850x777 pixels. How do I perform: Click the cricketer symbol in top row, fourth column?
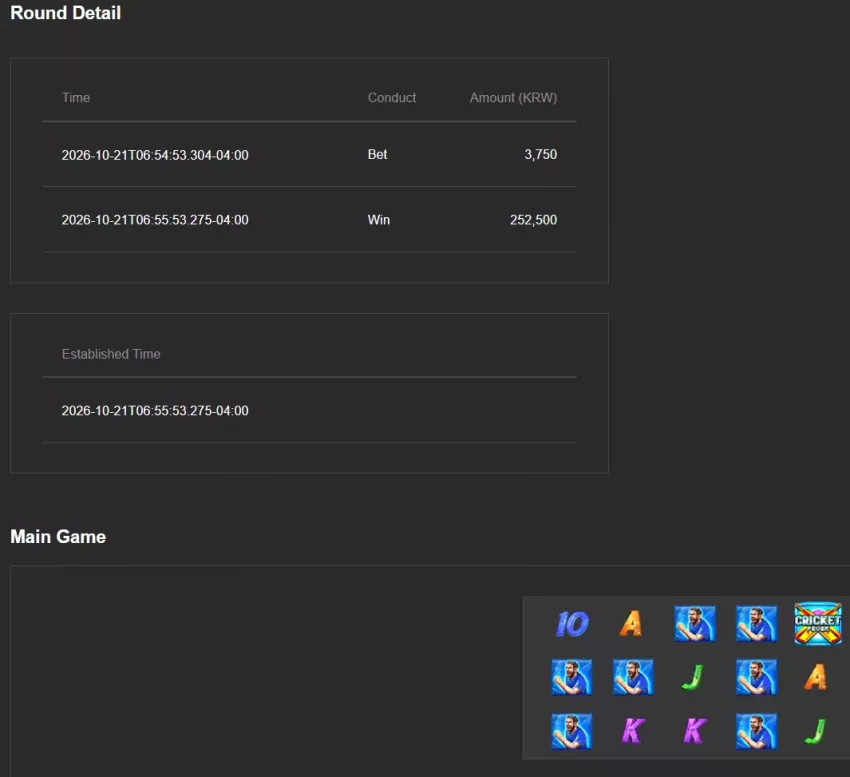(756, 624)
